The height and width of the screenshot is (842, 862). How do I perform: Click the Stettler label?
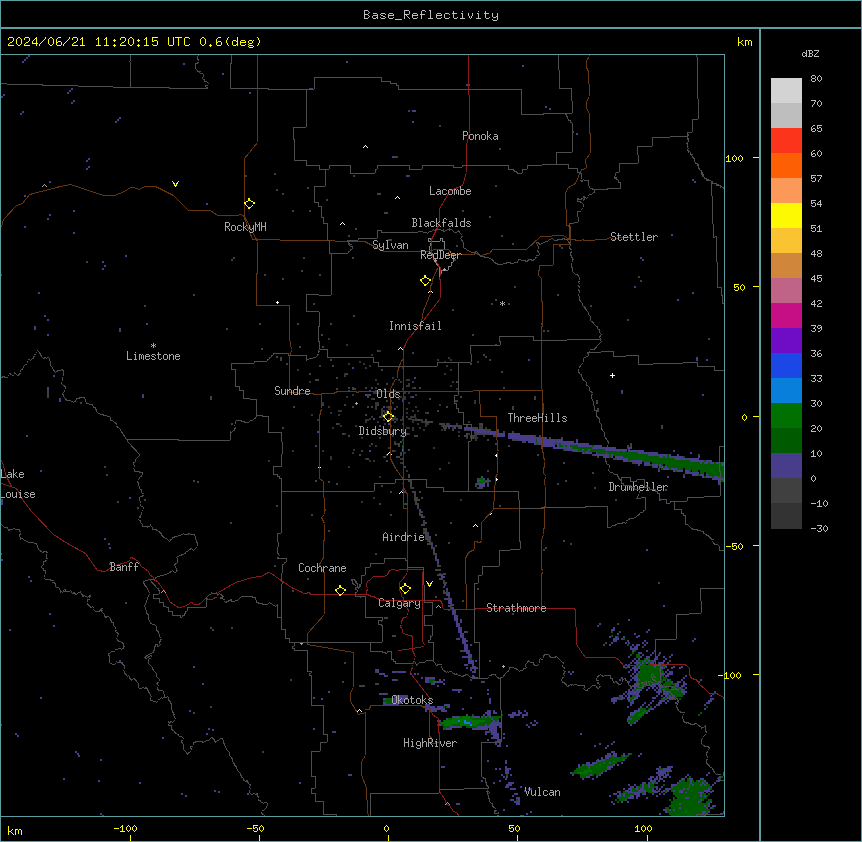click(633, 236)
